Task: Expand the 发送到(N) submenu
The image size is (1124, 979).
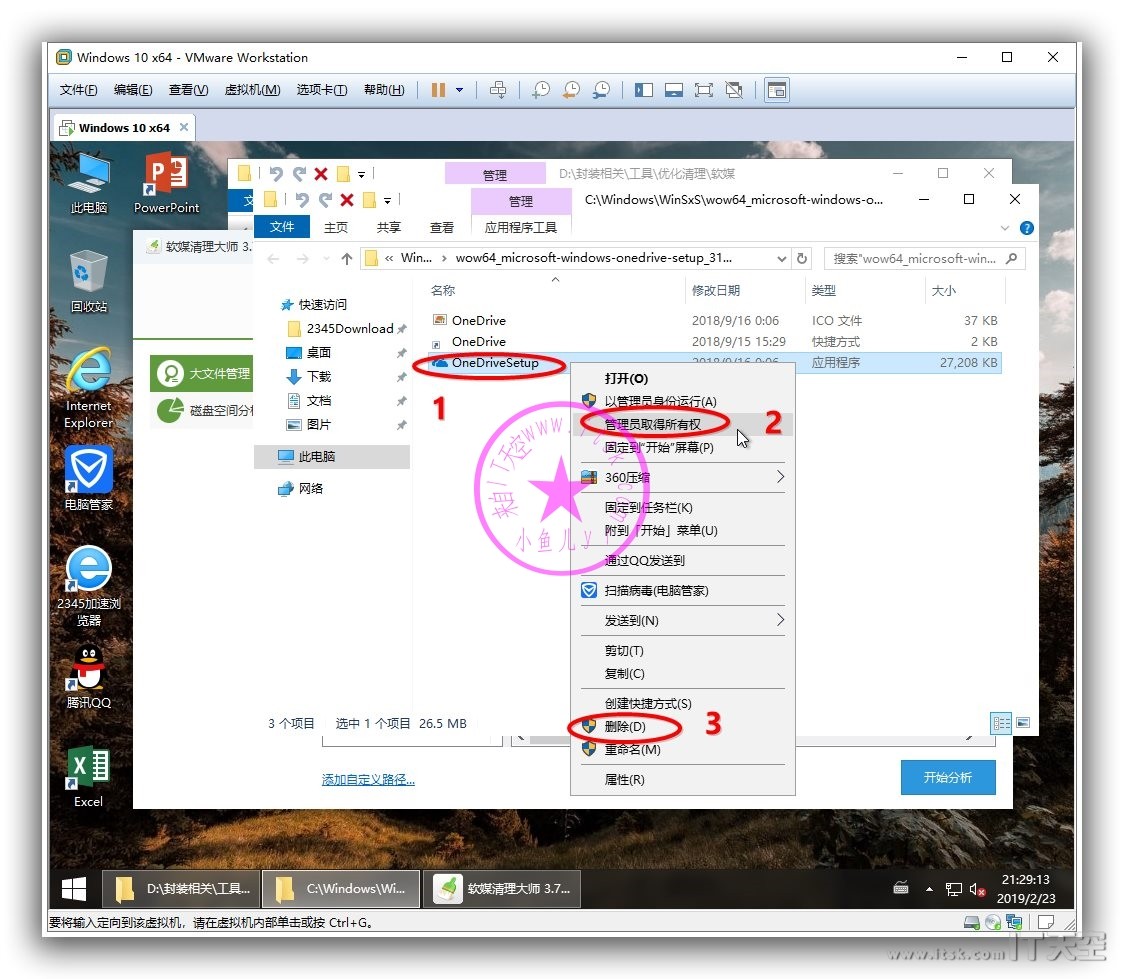Action: click(780, 620)
